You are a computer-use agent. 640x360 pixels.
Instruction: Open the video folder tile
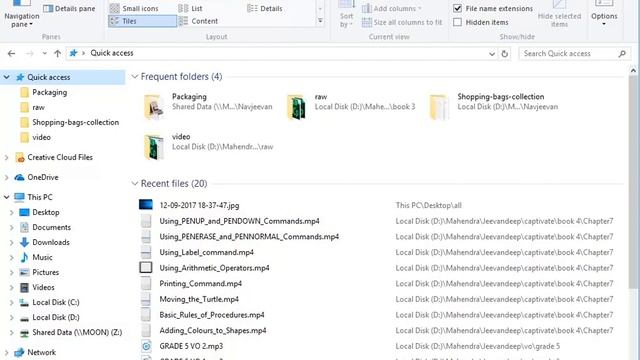click(x=208, y=147)
